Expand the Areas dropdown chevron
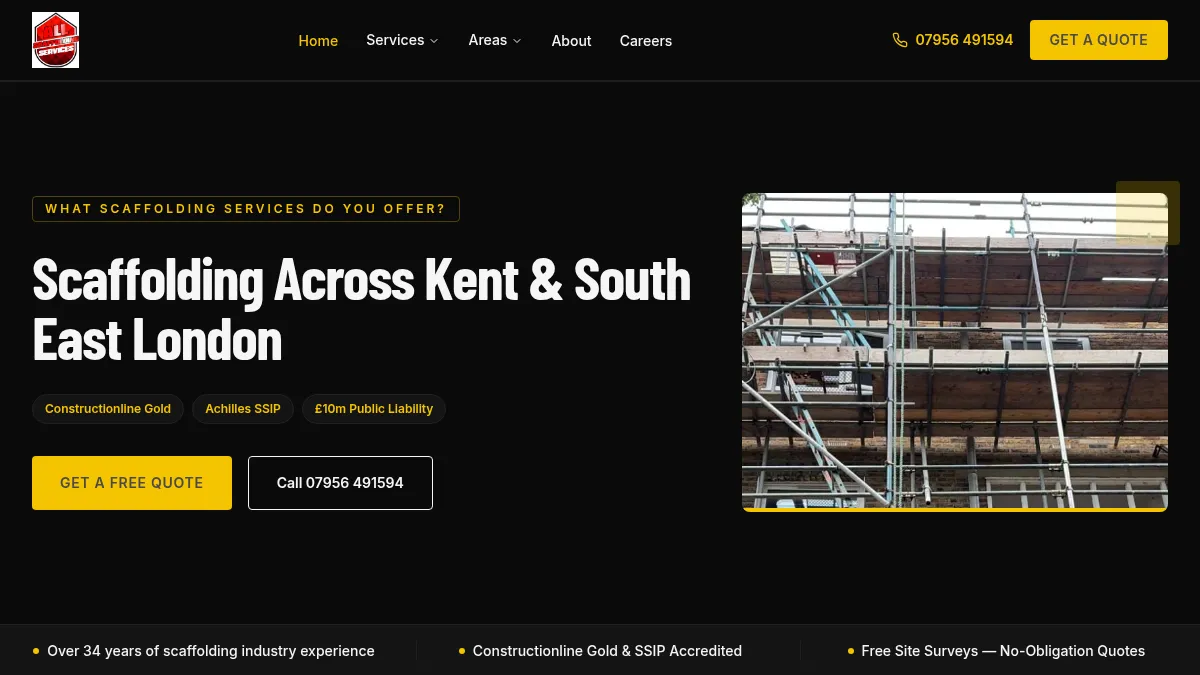Screen dimensions: 1200x675 pyautogui.click(x=517, y=41)
